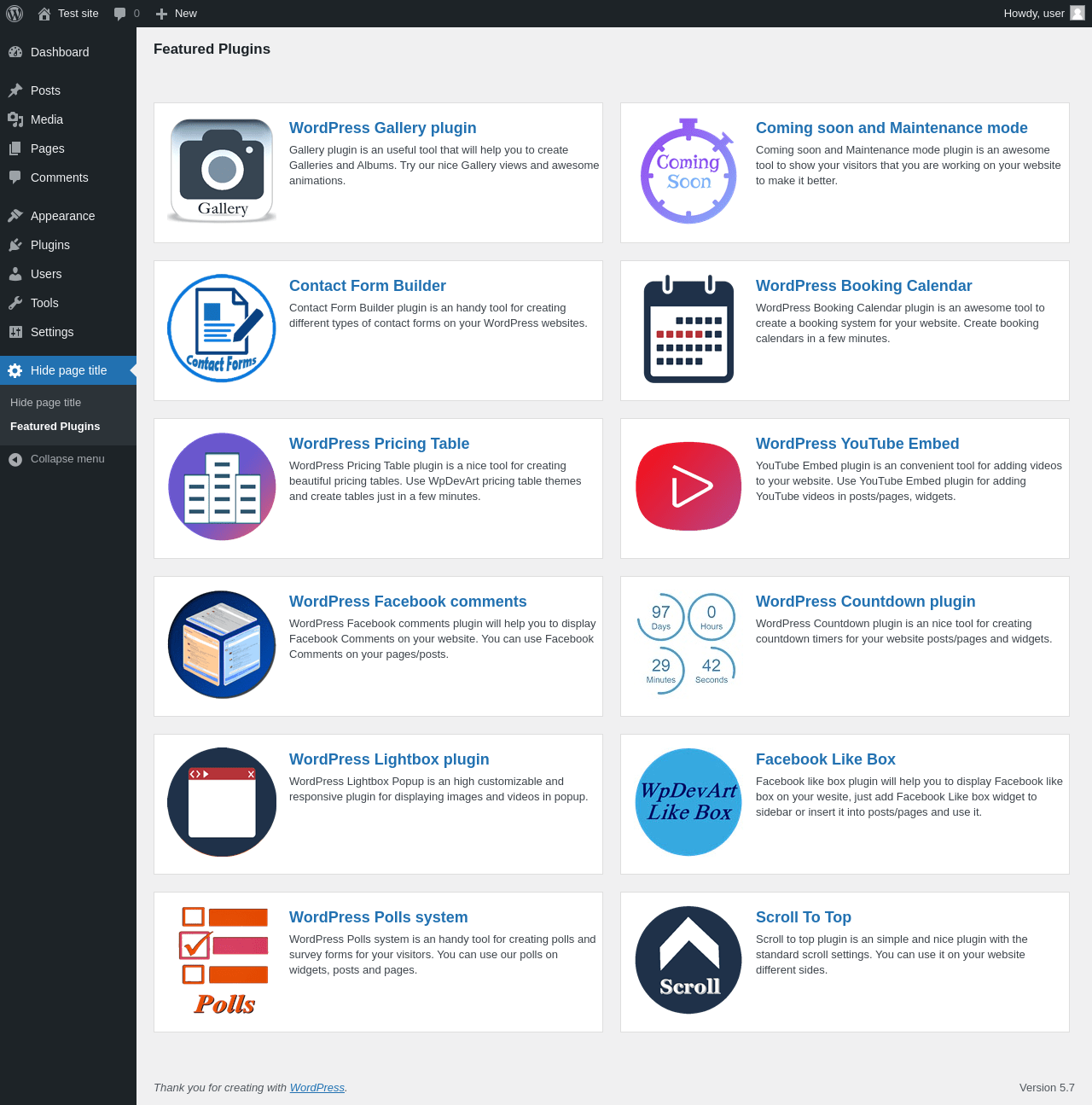Viewport: 1092px width, 1105px height.
Task: Click the Scroll to top arrow image
Action: pyautogui.click(x=688, y=960)
